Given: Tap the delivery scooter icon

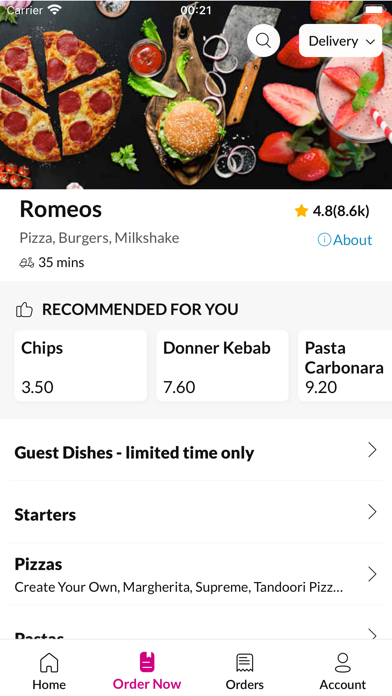Looking at the screenshot, I should [27, 263].
